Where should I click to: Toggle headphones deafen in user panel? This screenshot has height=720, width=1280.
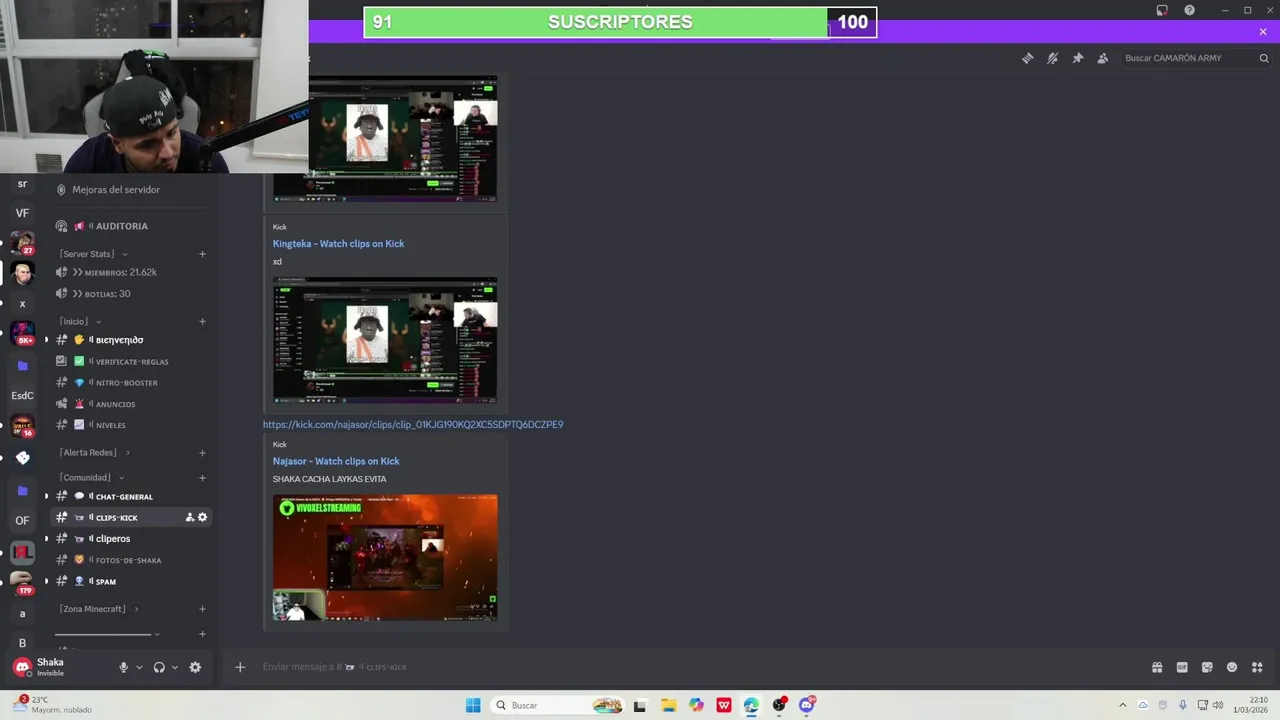tap(159, 667)
